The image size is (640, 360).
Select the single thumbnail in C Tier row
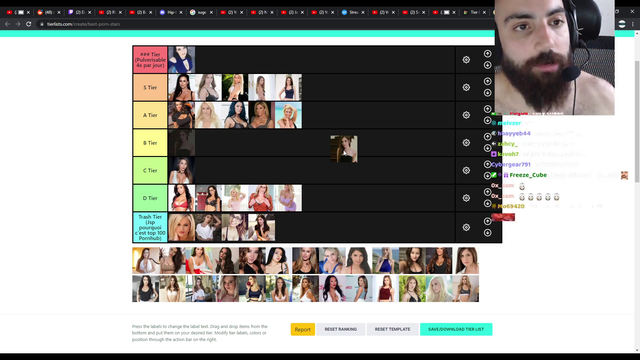point(182,170)
